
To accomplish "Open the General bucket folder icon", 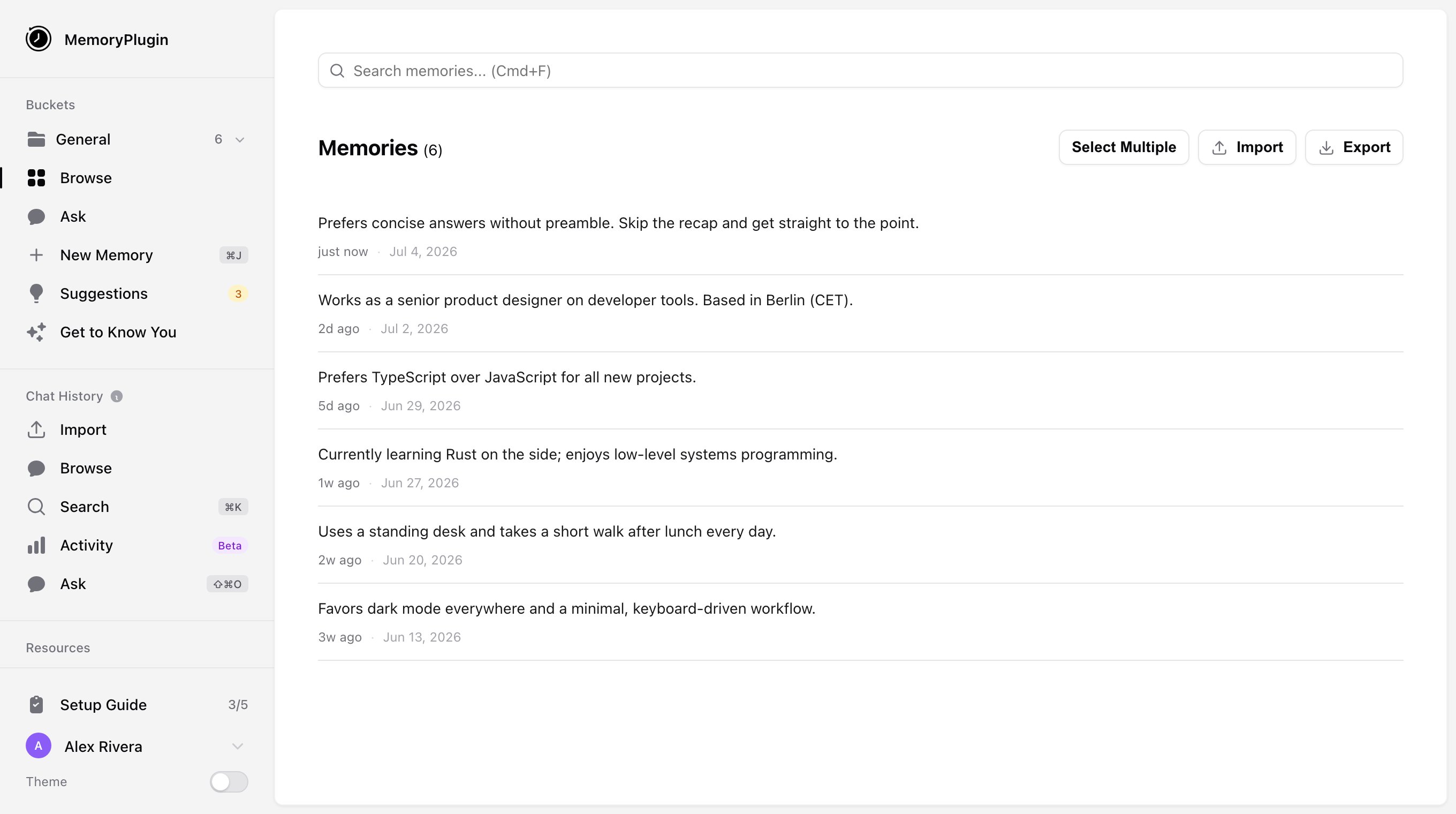I will click(x=36, y=139).
